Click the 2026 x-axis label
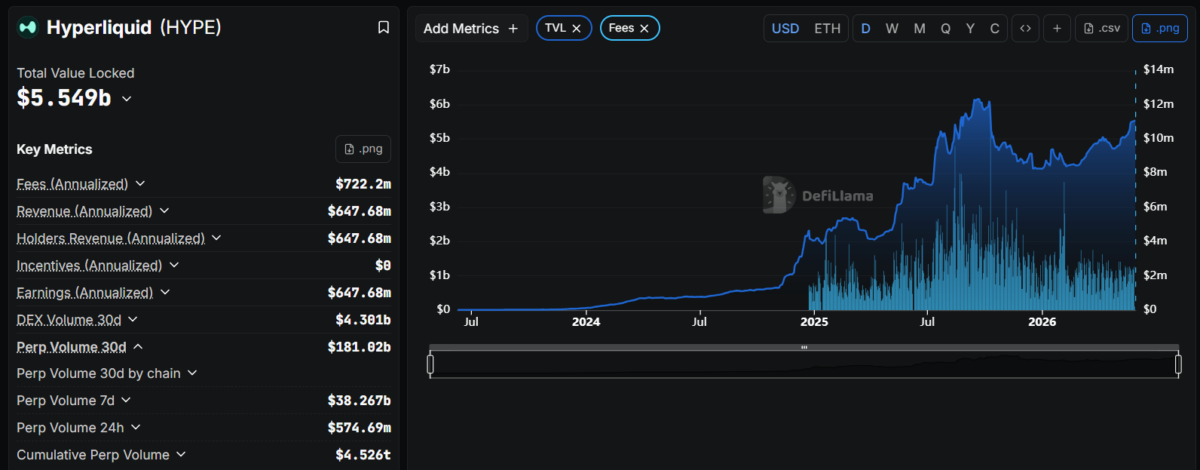Screen dimensions: 1200x470 coord(1042,321)
